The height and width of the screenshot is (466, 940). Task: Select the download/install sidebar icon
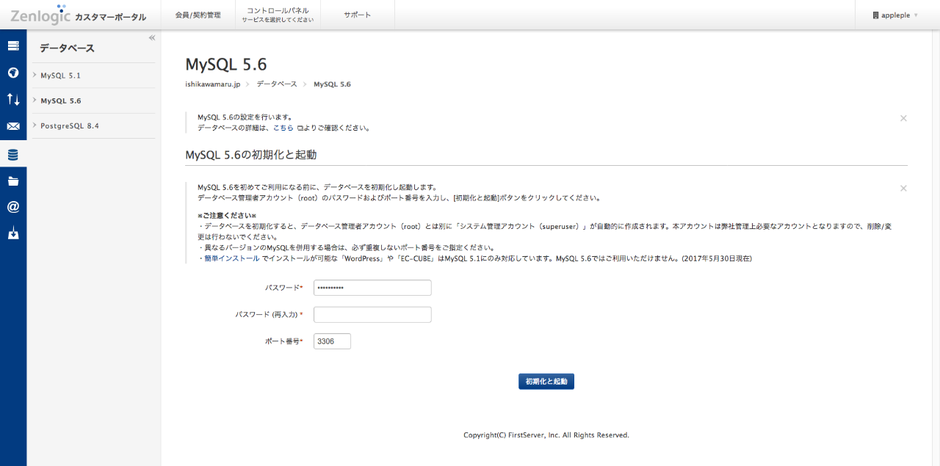click(x=13, y=235)
